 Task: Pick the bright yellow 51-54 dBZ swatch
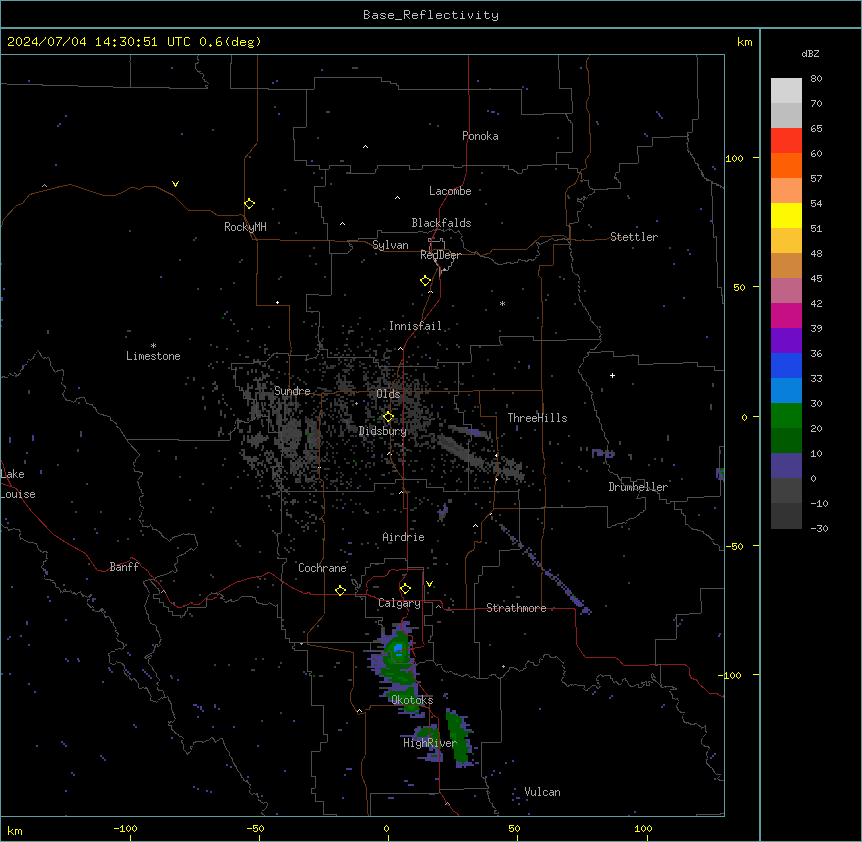pyautogui.click(x=786, y=216)
